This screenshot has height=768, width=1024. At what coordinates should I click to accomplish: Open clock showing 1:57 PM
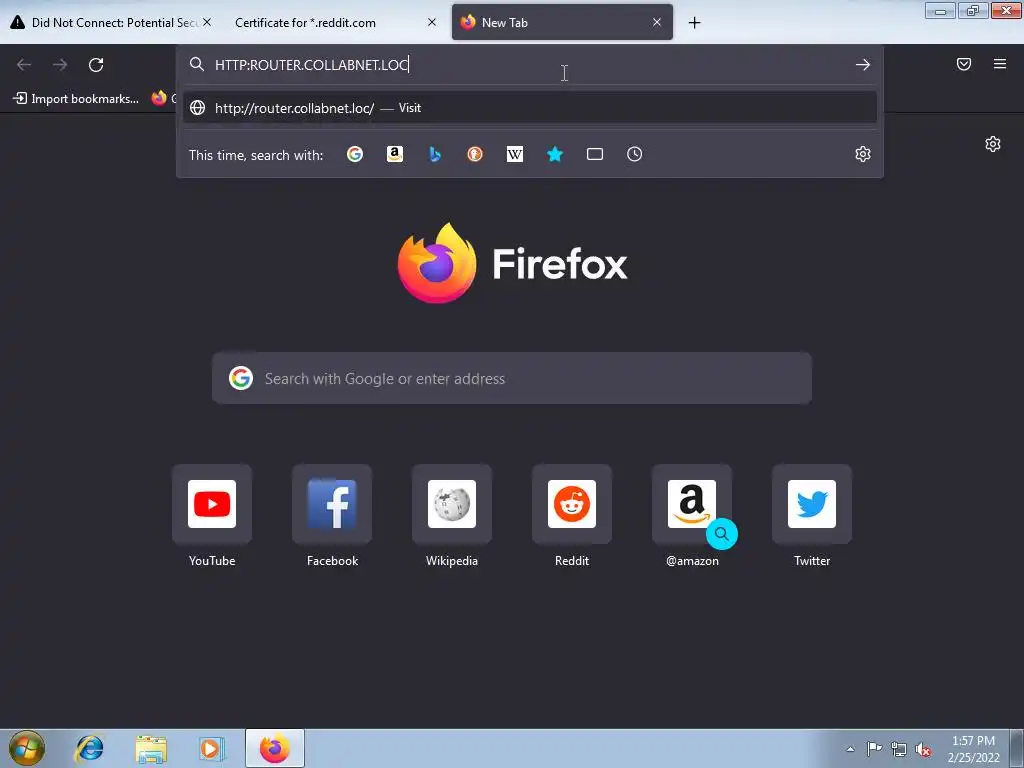(973, 749)
